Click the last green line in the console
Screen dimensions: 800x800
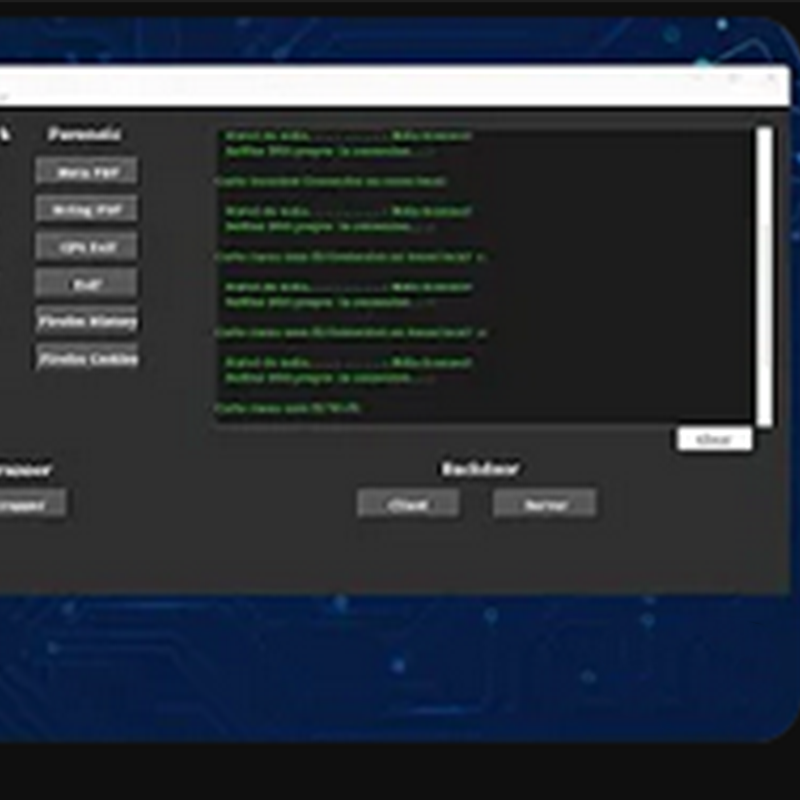(x=288, y=408)
